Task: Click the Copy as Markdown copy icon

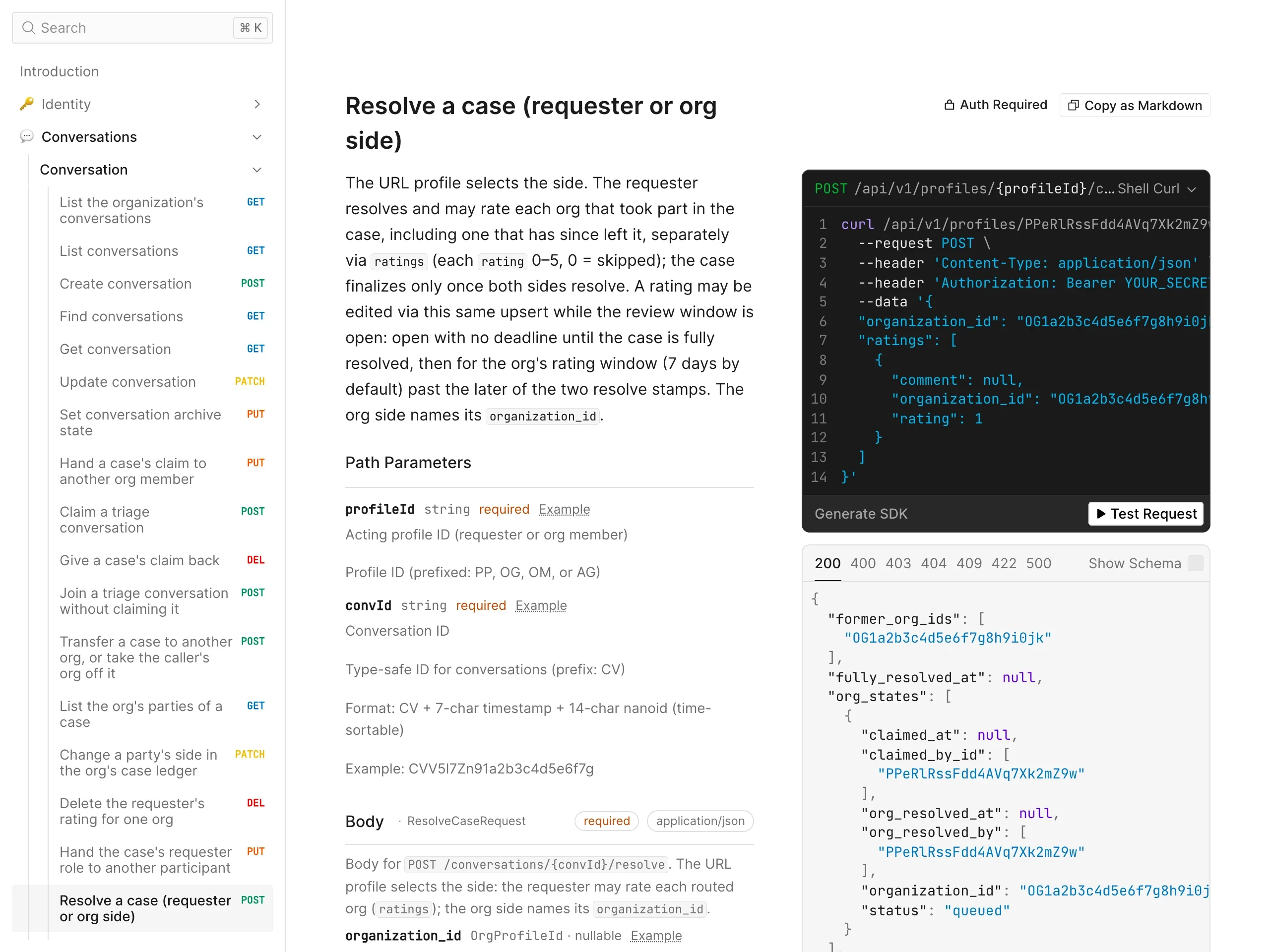Action: (1073, 106)
